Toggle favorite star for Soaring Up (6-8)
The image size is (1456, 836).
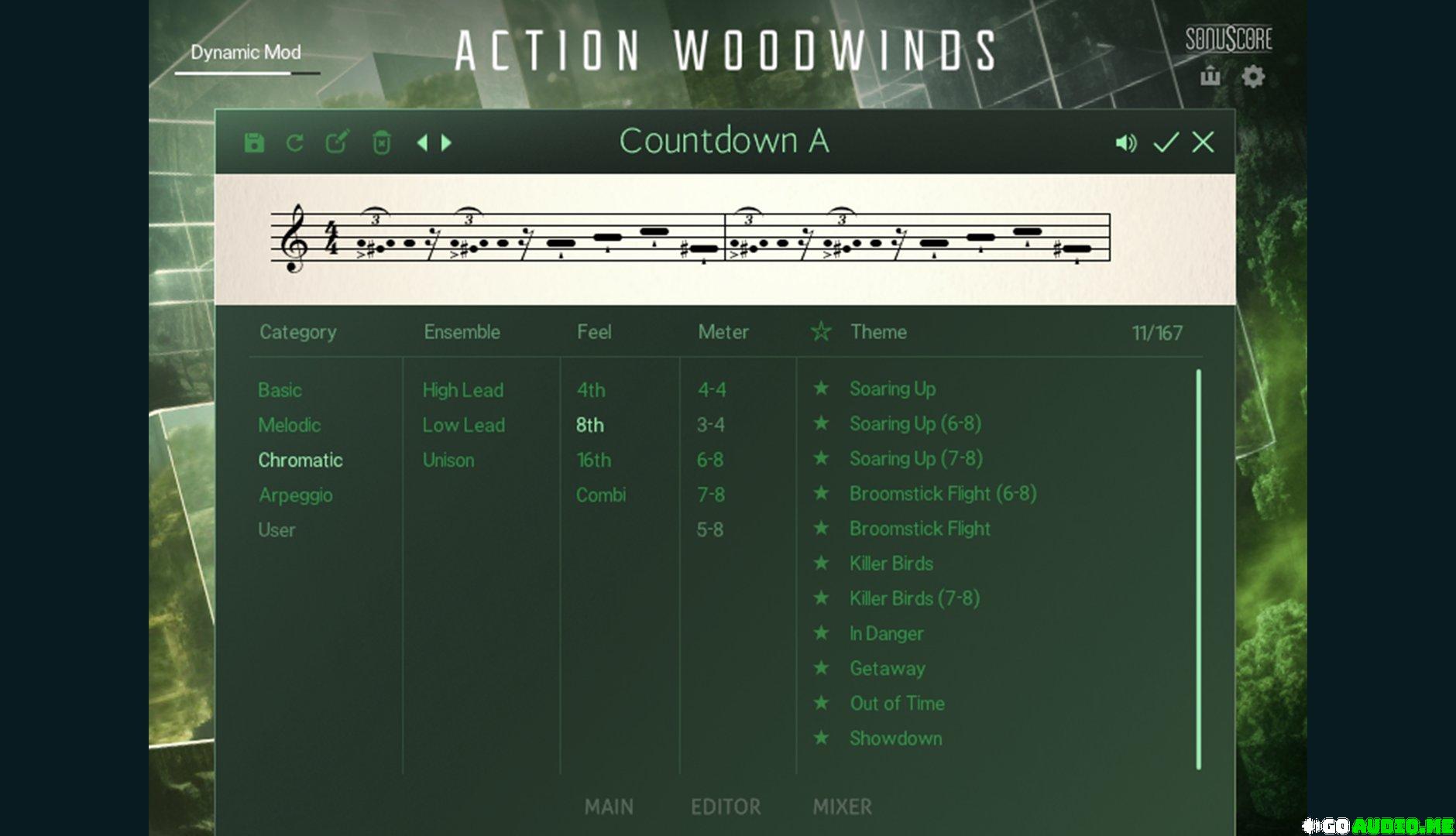click(821, 423)
